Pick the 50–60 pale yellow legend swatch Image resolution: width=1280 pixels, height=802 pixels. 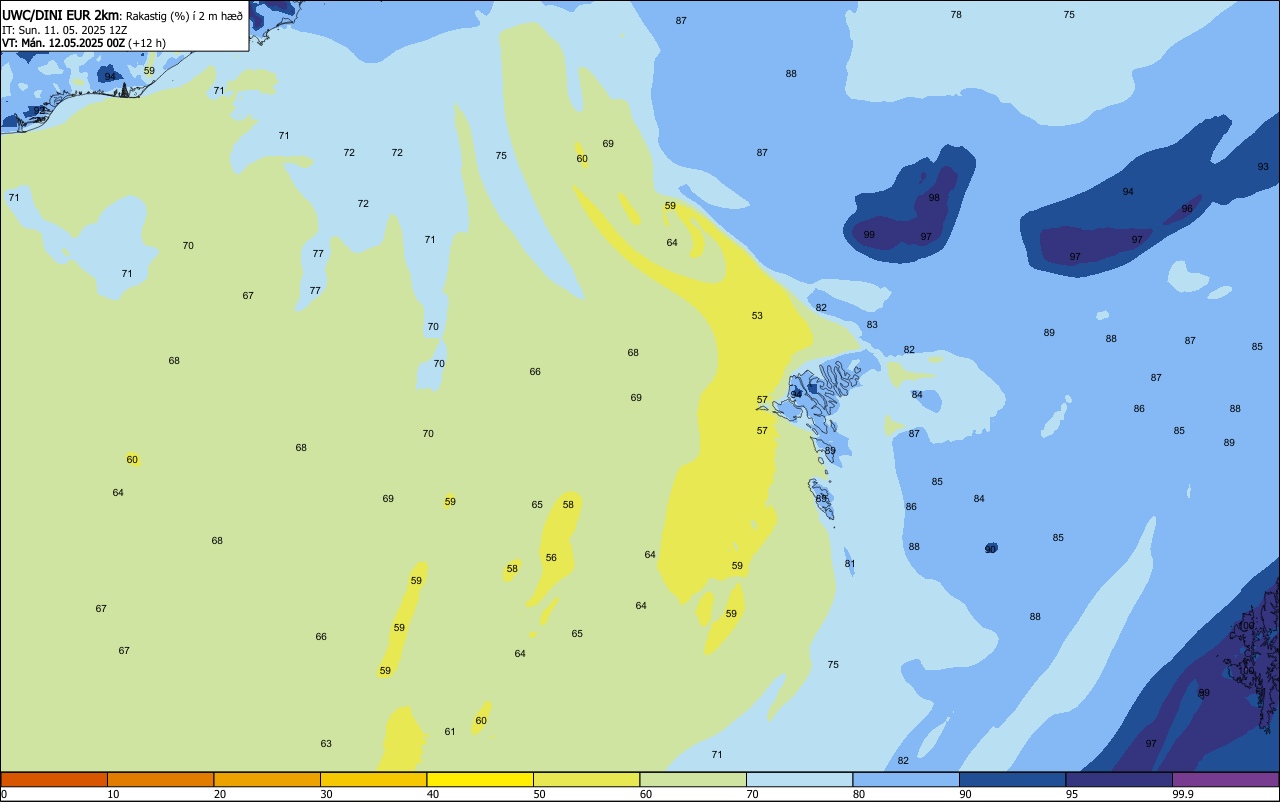point(586,779)
